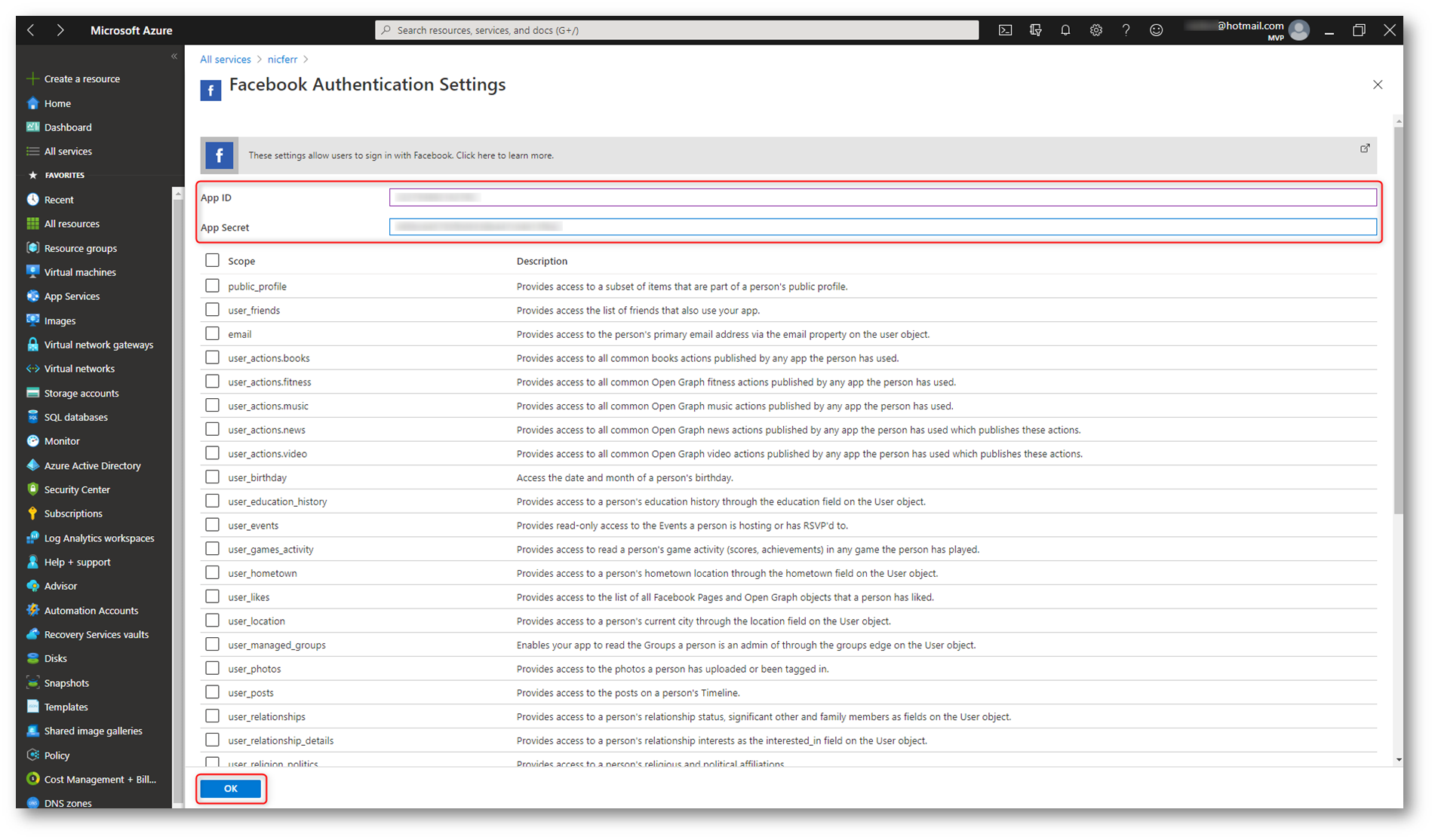
Task: Focus the App Secret input field
Action: coord(883,227)
